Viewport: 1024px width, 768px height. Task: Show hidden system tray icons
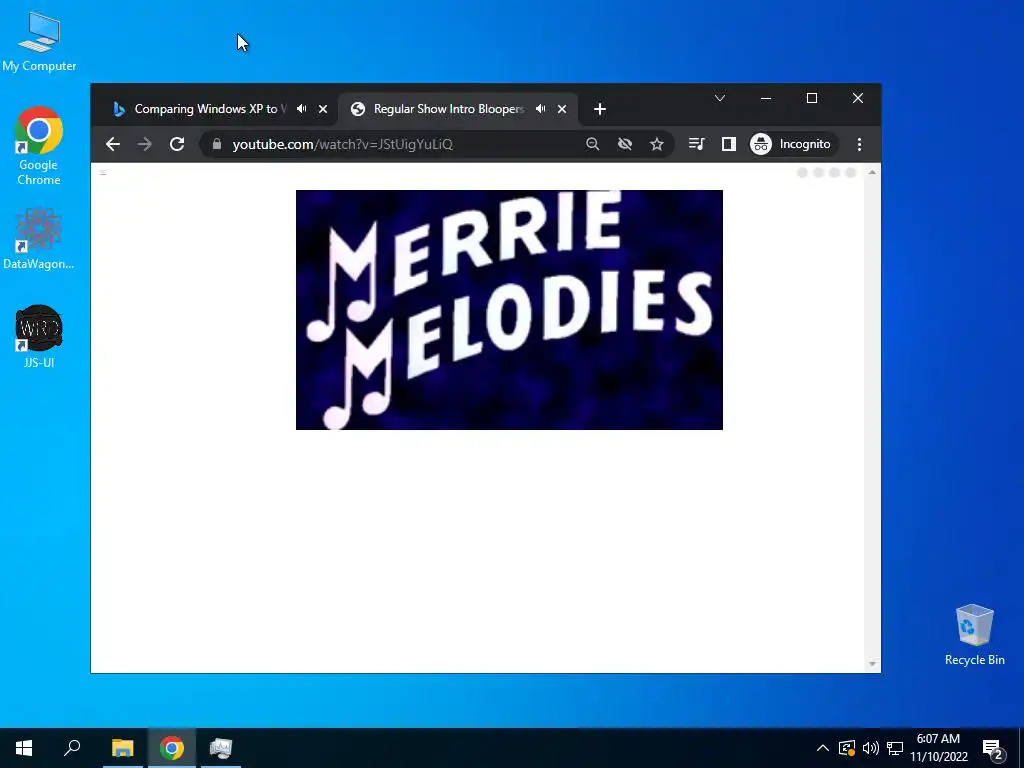coord(822,748)
